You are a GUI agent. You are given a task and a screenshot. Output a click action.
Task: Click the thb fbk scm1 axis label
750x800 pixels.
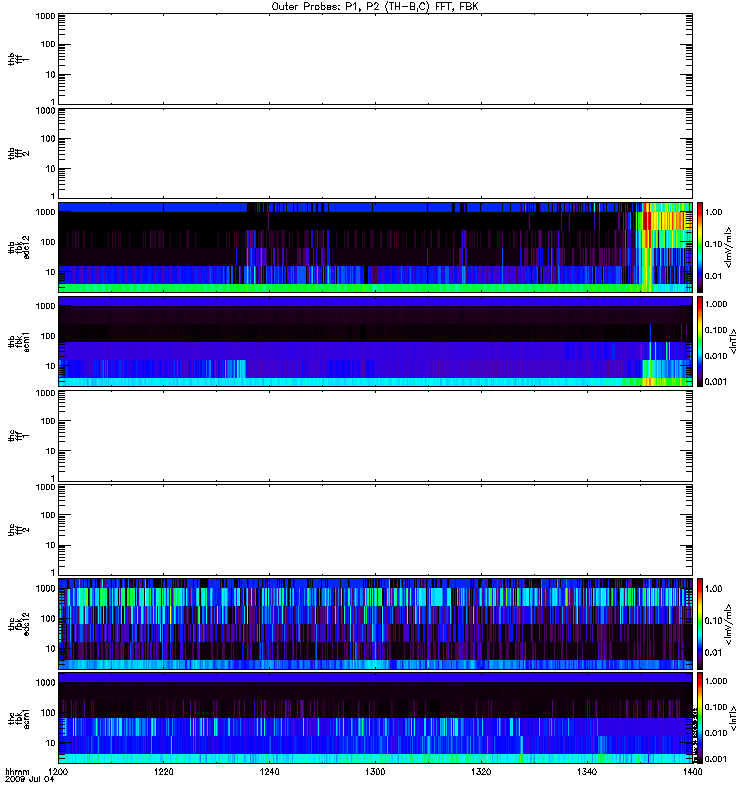coord(18,341)
